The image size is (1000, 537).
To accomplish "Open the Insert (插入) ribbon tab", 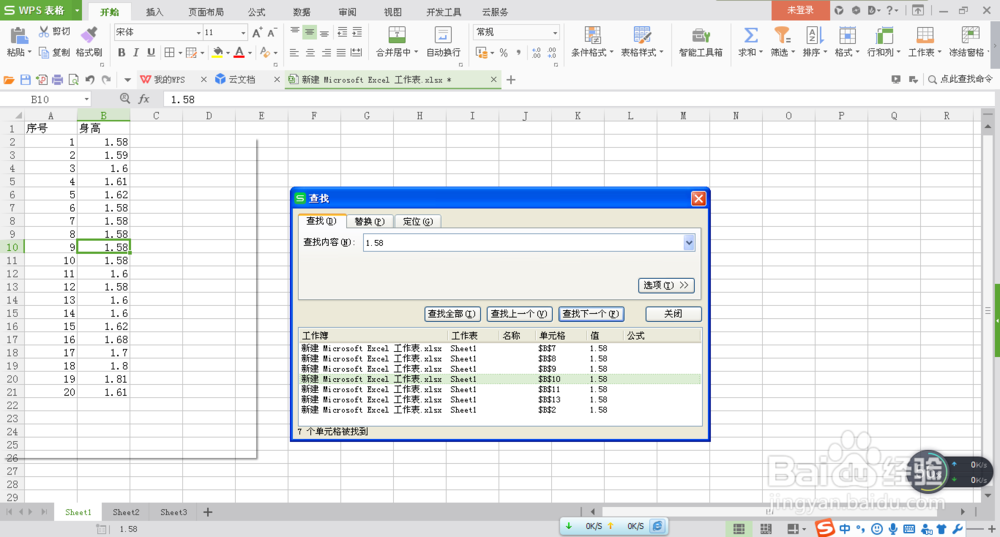I will (154, 11).
